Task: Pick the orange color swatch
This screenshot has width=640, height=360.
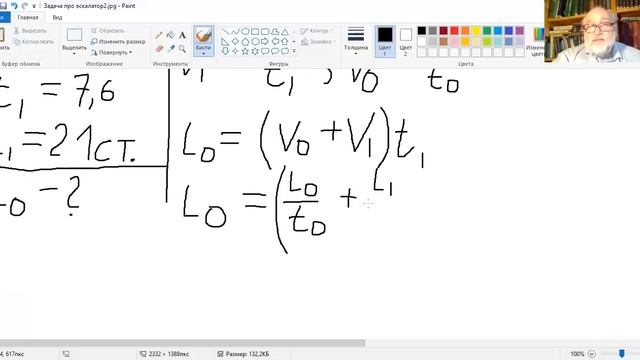Action: click(465, 31)
